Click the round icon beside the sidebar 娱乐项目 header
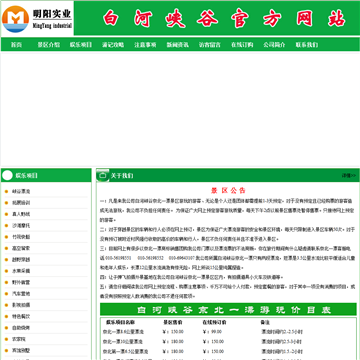Screen dimensions: 360x360 tap(7, 175)
